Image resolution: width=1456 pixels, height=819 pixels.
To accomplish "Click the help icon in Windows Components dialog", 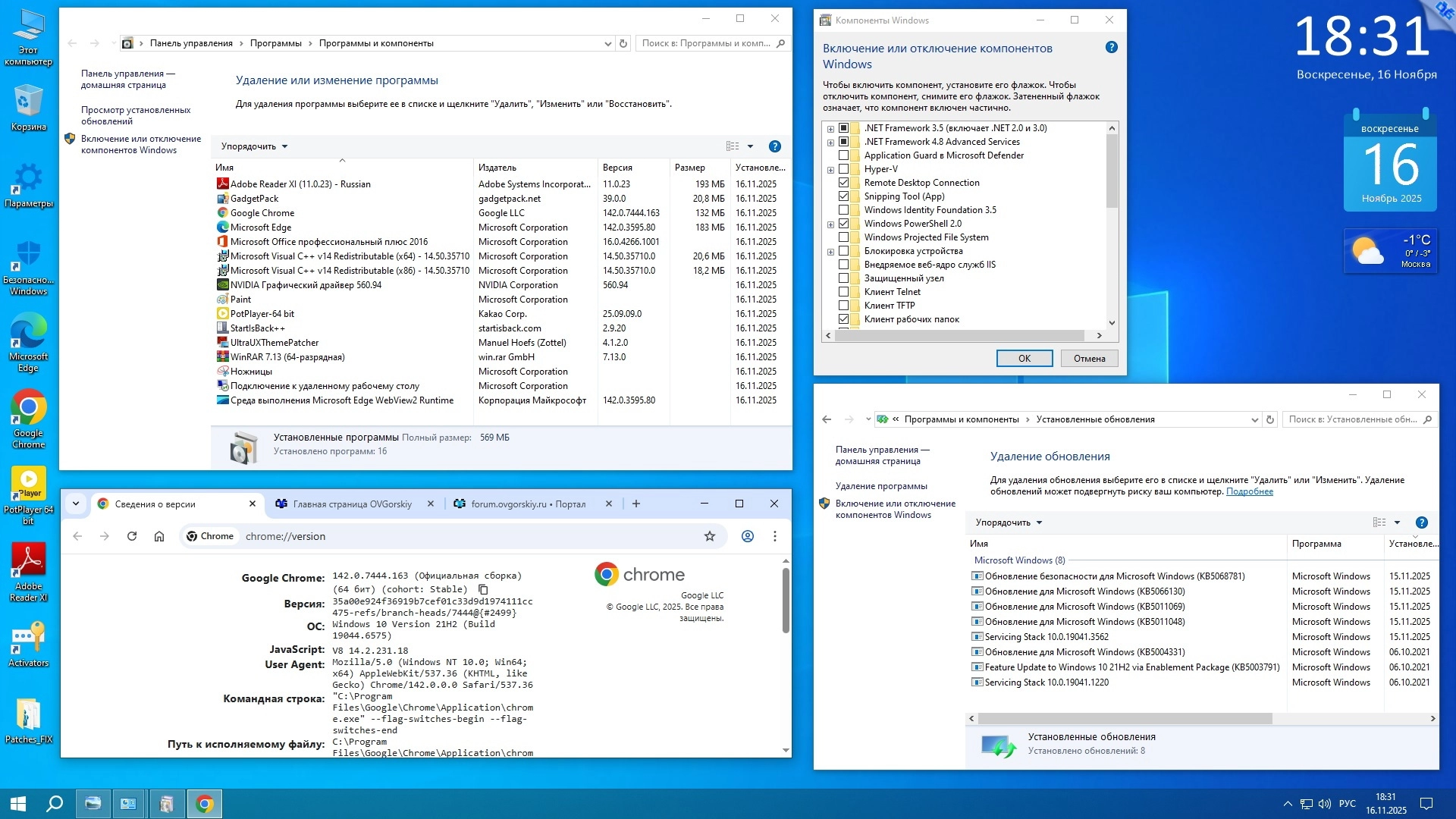I will (1111, 47).
